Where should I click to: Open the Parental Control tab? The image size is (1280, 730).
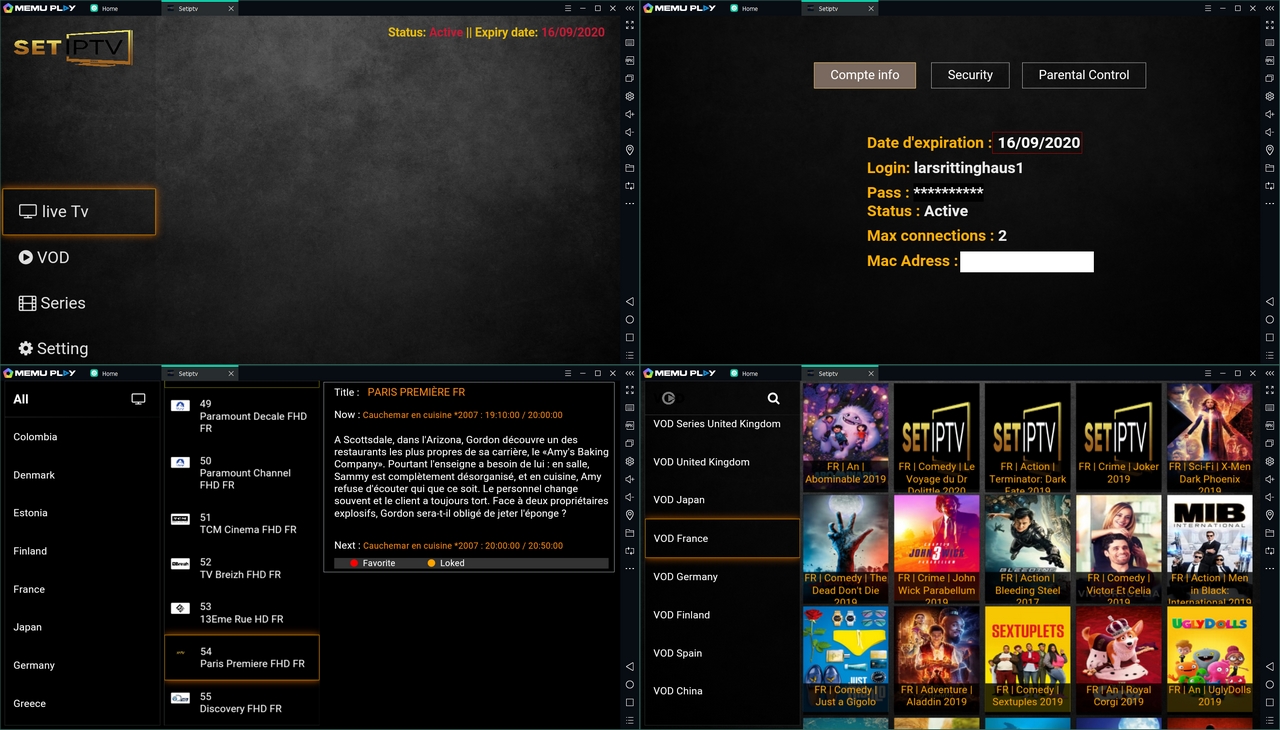1084,75
